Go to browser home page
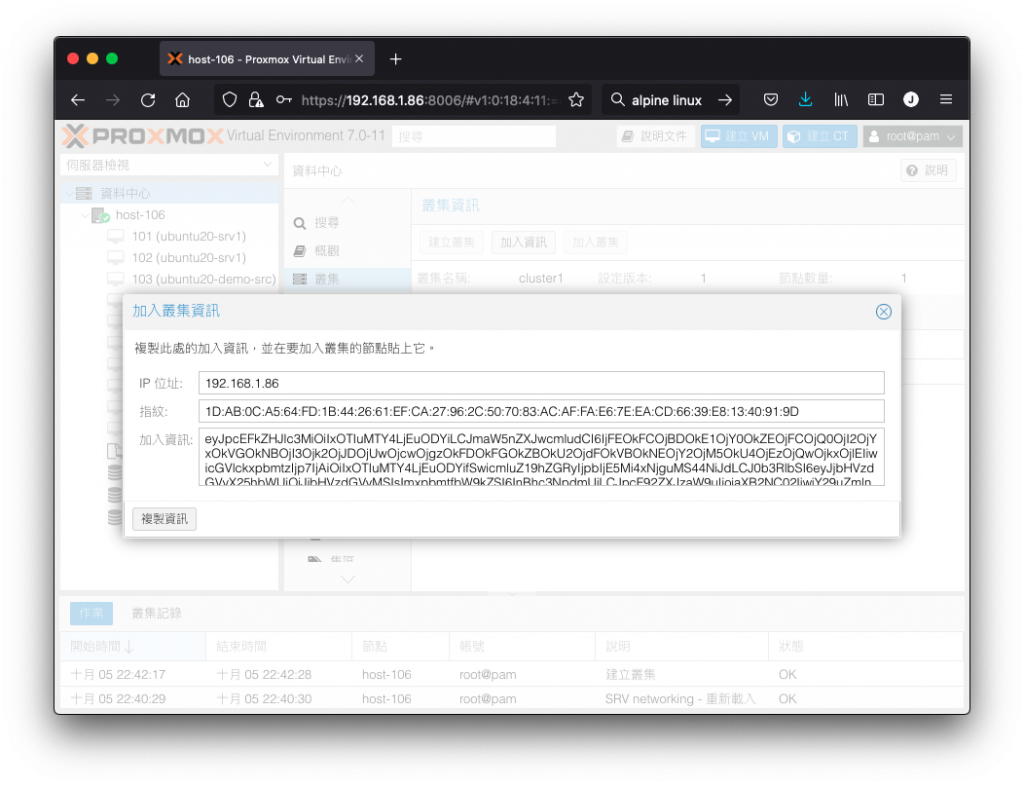This screenshot has width=1024, height=786. tap(183, 100)
